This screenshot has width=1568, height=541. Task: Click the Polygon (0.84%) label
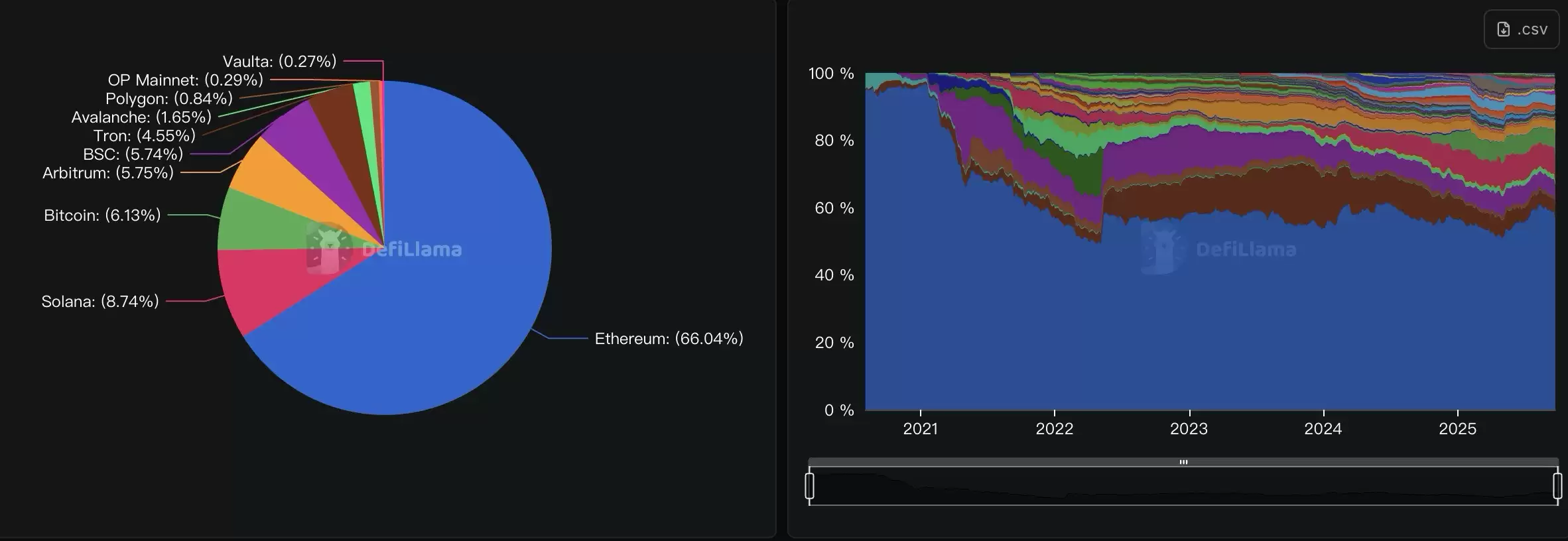coord(169,99)
